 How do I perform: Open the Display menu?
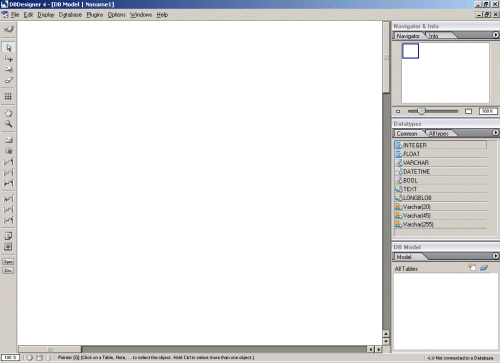tap(46, 15)
